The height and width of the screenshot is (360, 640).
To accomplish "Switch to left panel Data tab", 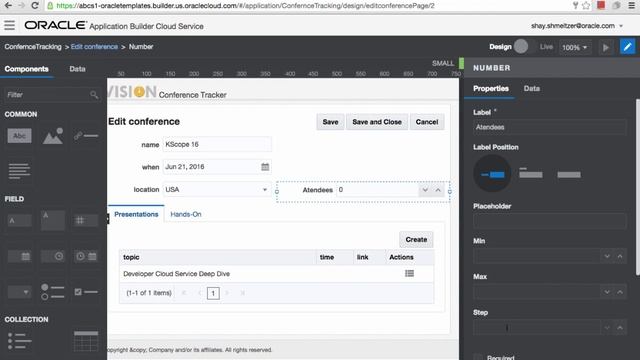I will click(x=77, y=69).
